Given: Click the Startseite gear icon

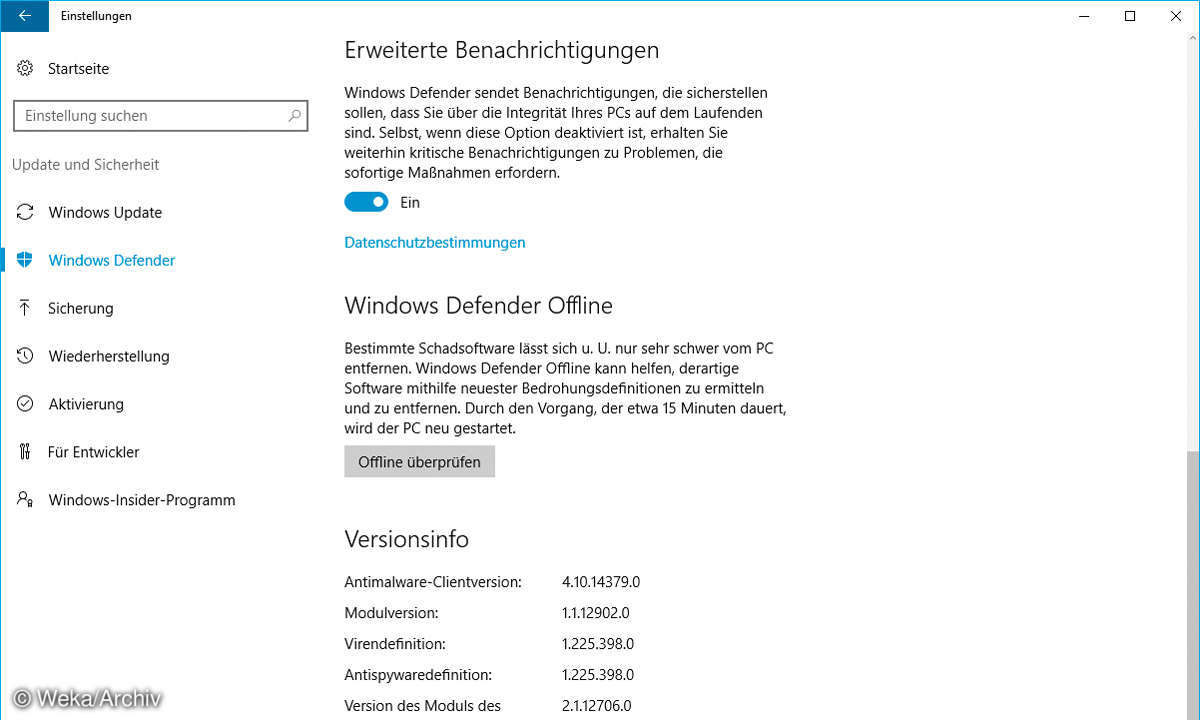Looking at the screenshot, I should point(25,69).
